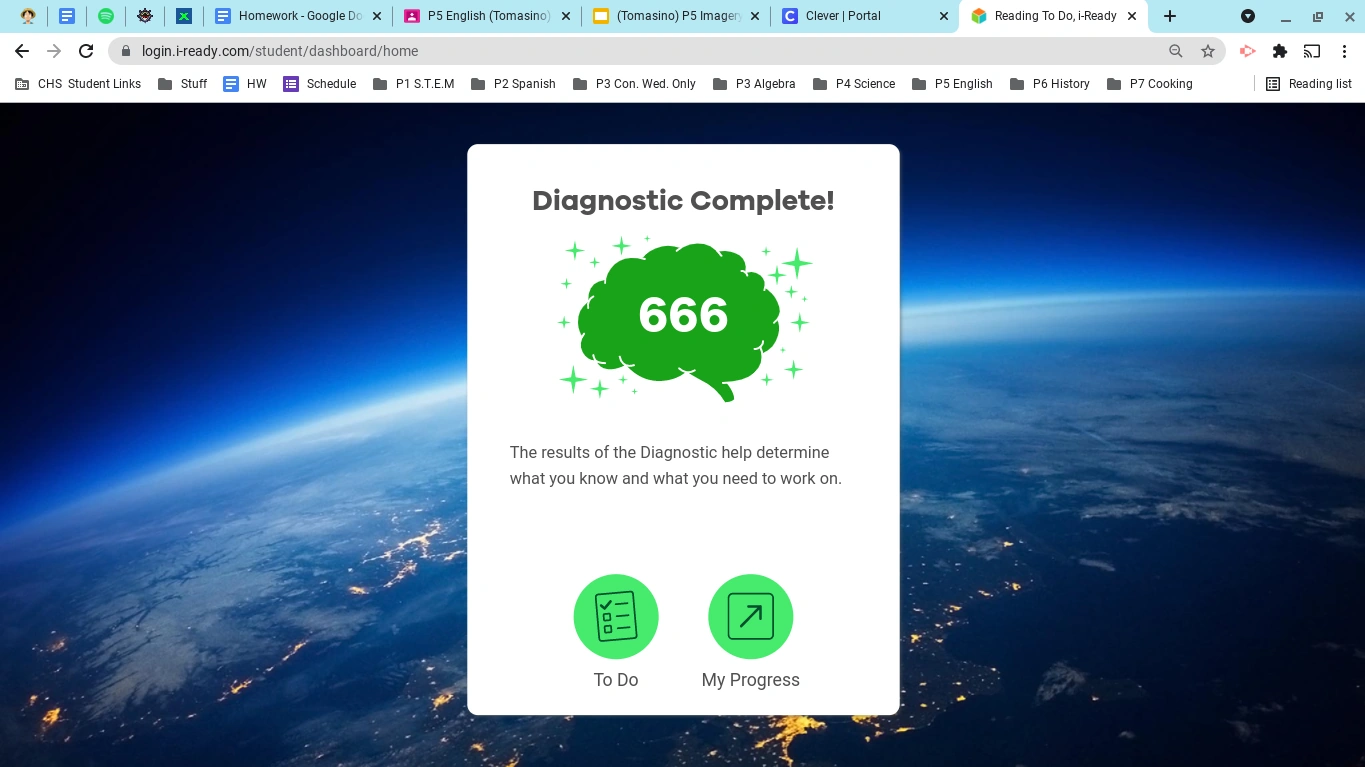Select the pinned Excel spreadsheet tab

[184, 16]
